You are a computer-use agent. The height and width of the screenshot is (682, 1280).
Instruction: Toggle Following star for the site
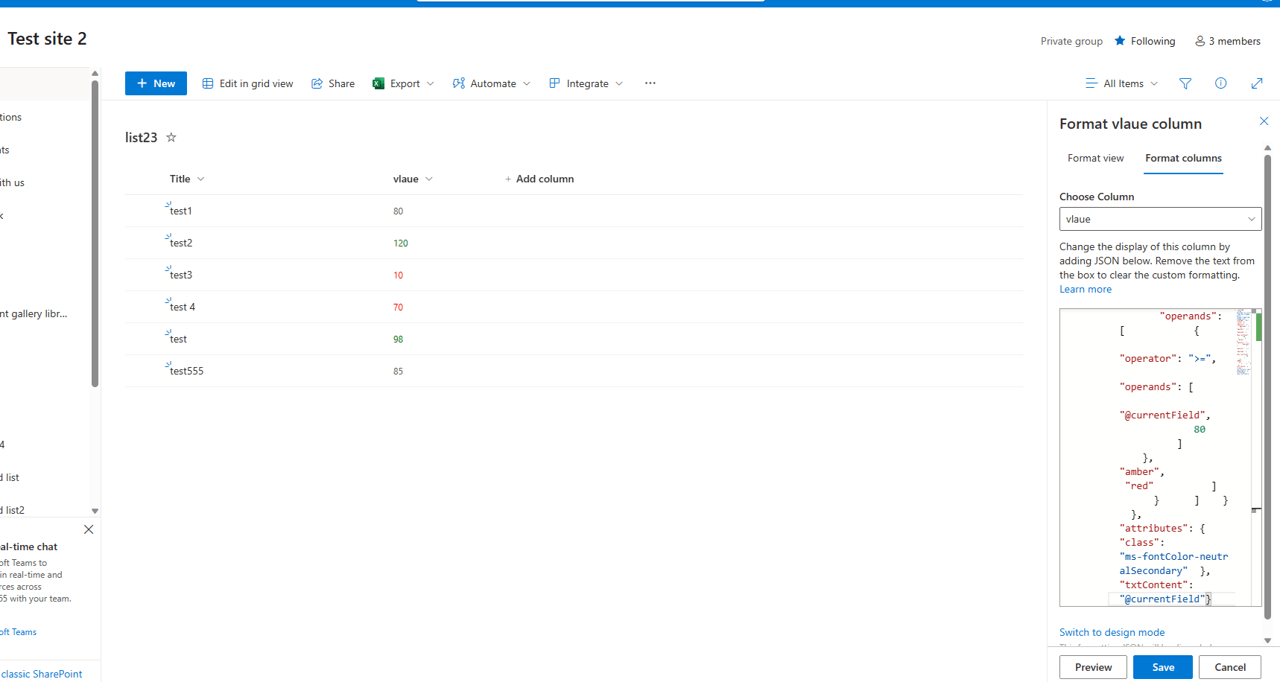pos(1120,41)
